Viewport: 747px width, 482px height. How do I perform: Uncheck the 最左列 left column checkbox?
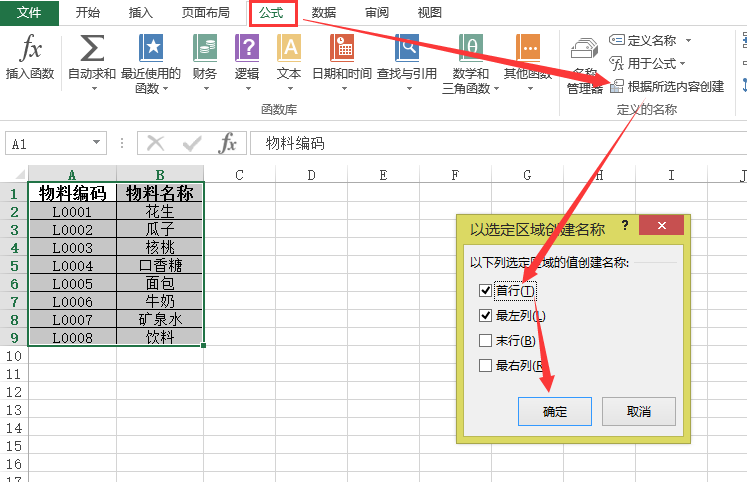click(486, 316)
